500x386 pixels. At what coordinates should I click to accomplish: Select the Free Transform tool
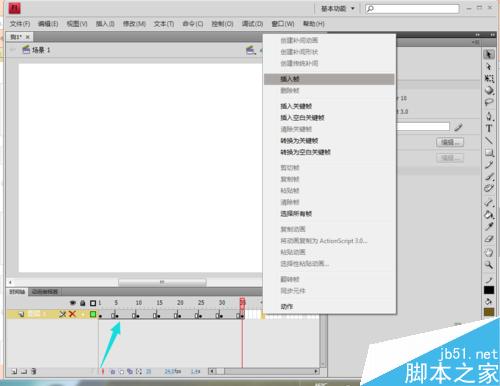point(489,79)
